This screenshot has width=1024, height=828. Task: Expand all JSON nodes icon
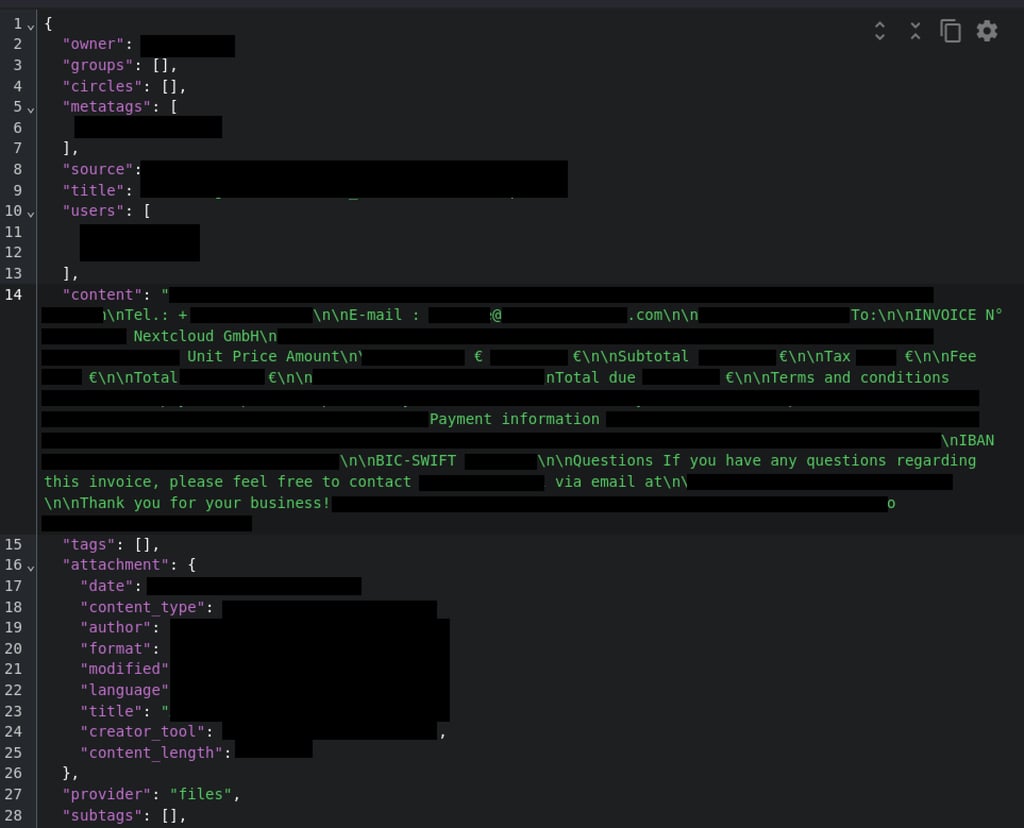pyautogui.click(x=880, y=31)
